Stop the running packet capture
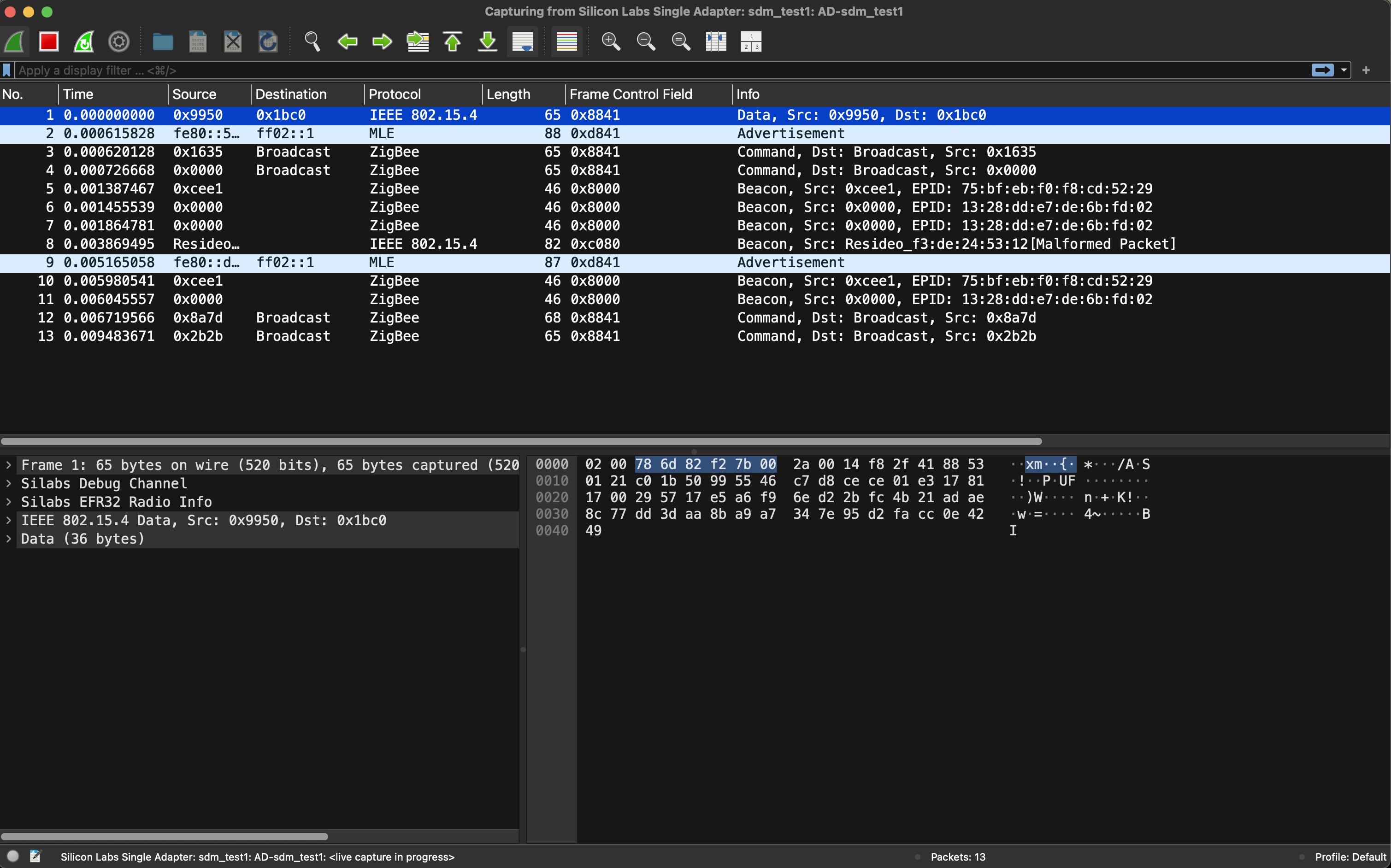Image resolution: width=1391 pixels, height=868 pixels. click(49, 41)
